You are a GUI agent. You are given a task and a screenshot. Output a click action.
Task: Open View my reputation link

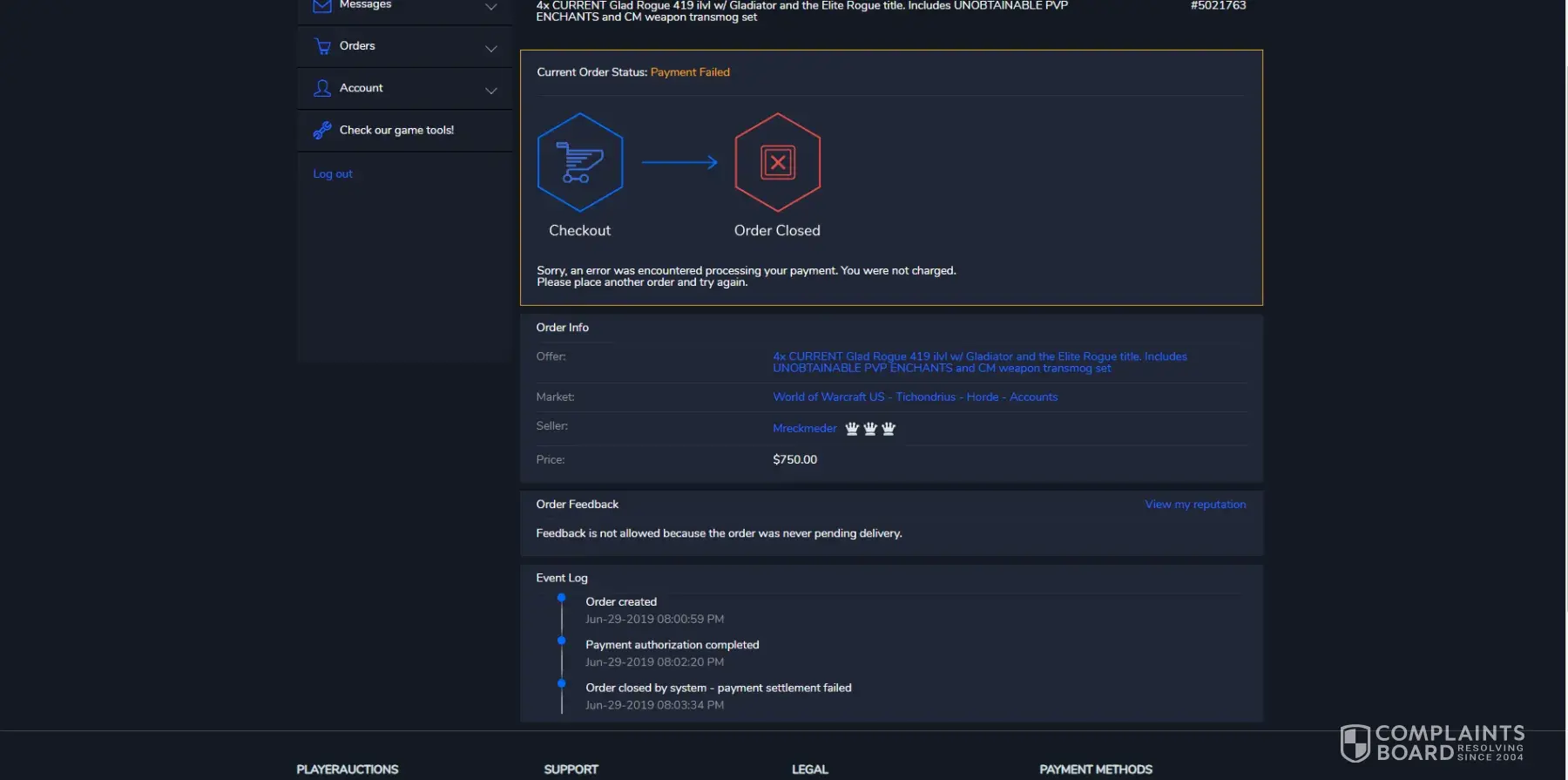click(1195, 505)
